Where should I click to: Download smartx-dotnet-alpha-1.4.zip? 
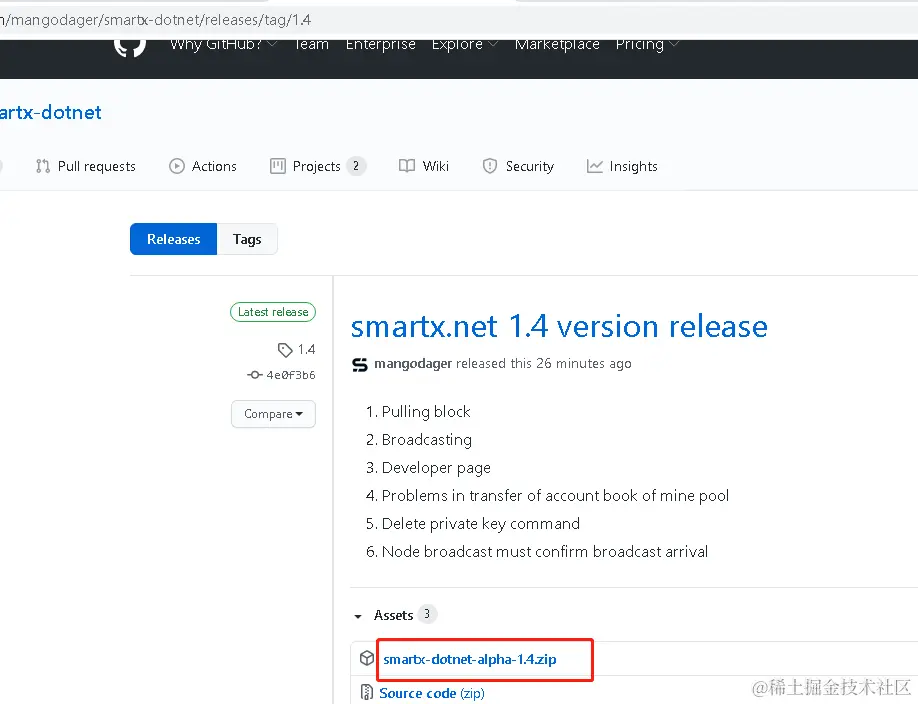470,659
